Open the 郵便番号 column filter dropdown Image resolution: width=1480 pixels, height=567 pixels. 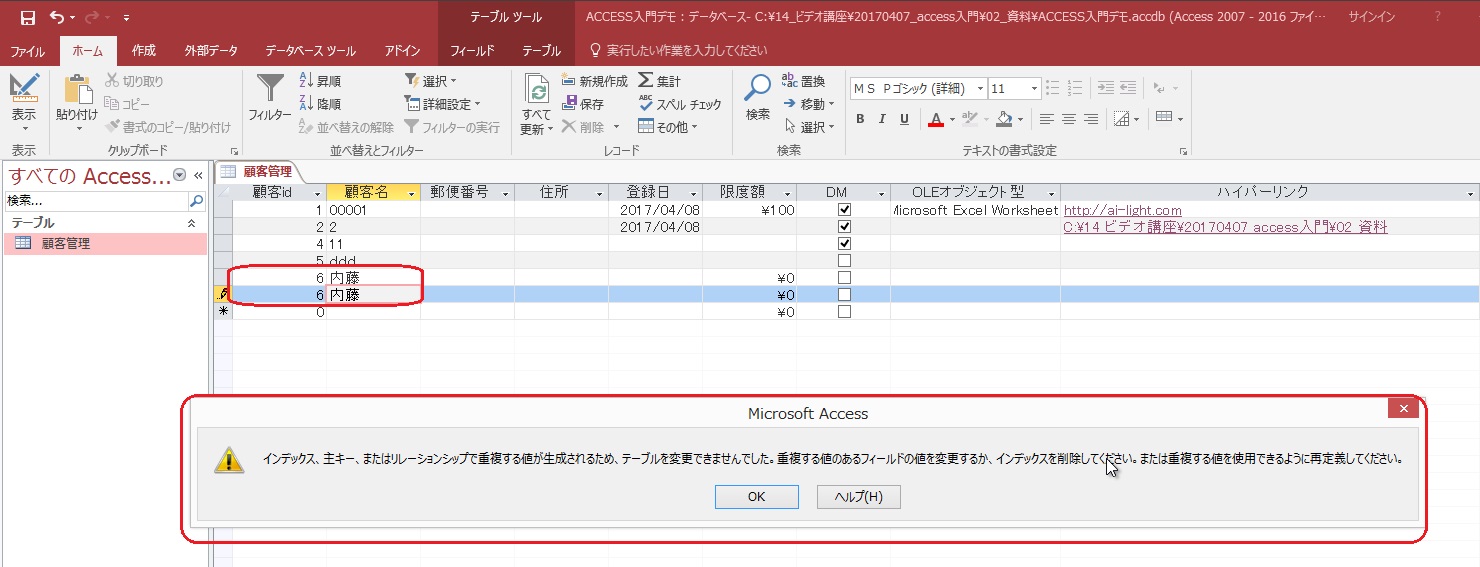click(506, 193)
